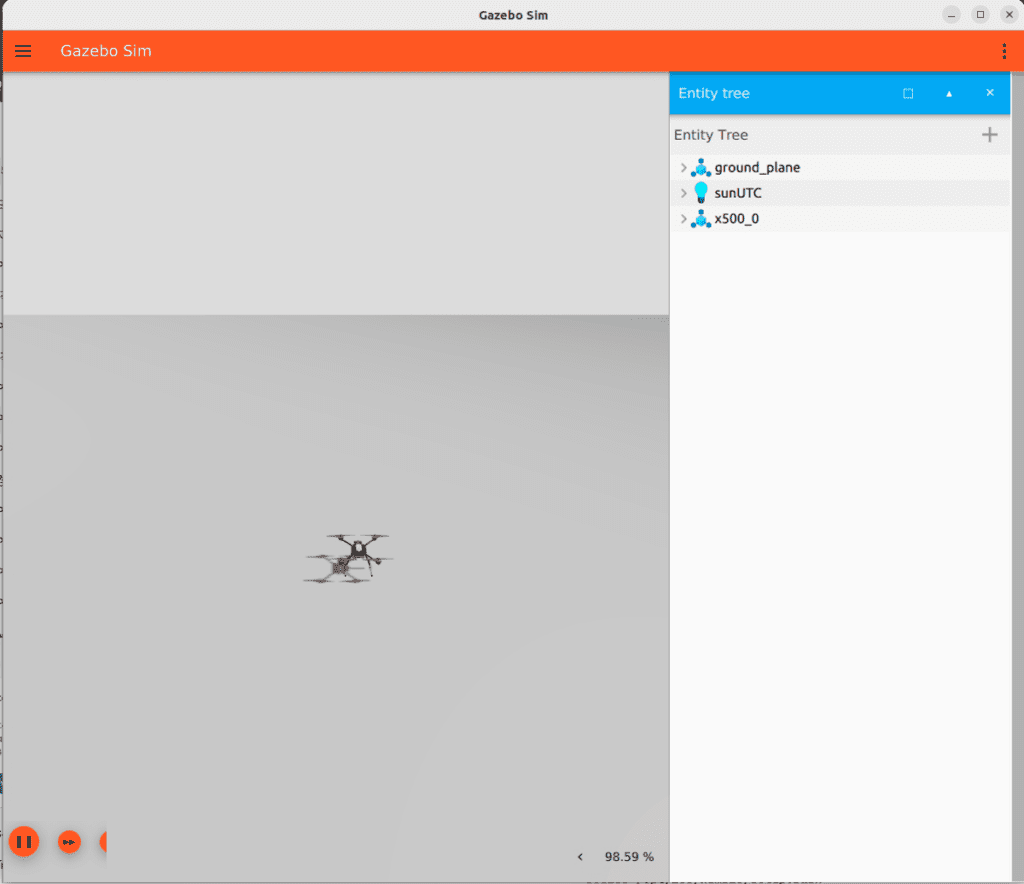The height and width of the screenshot is (884, 1024).
Task: Click the x500_0 model icon
Action: 700,219
